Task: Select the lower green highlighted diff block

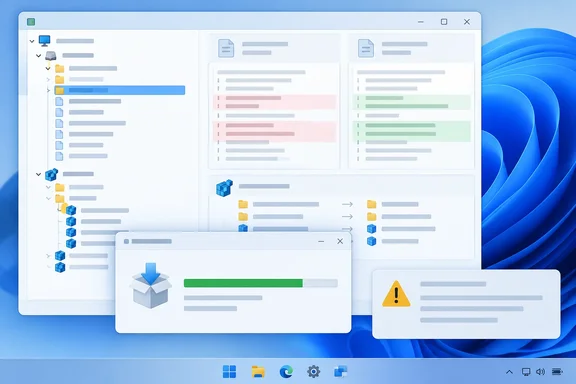Action: click(412, 131)
